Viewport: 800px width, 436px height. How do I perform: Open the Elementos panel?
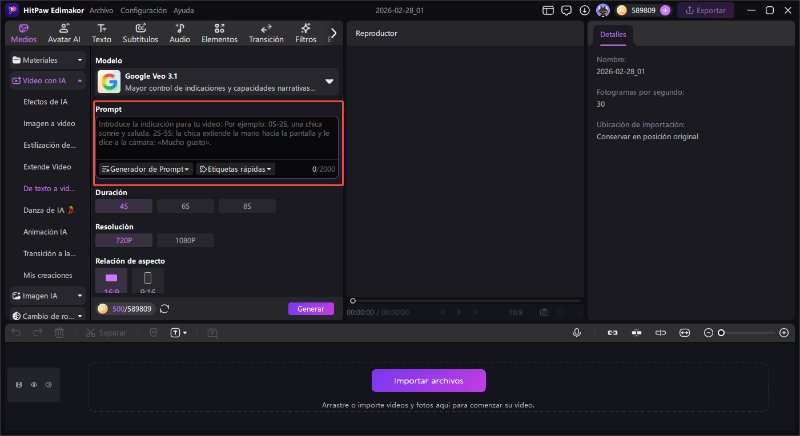point(219,33)
